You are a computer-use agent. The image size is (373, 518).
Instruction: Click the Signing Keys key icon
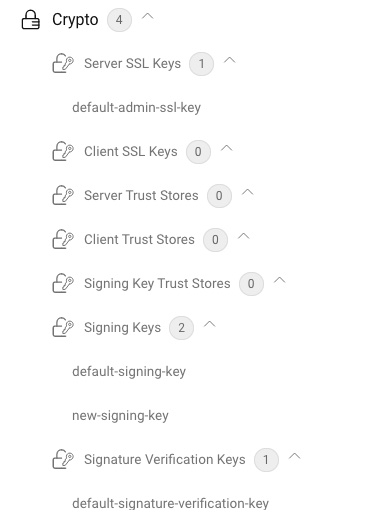(63, 327)
